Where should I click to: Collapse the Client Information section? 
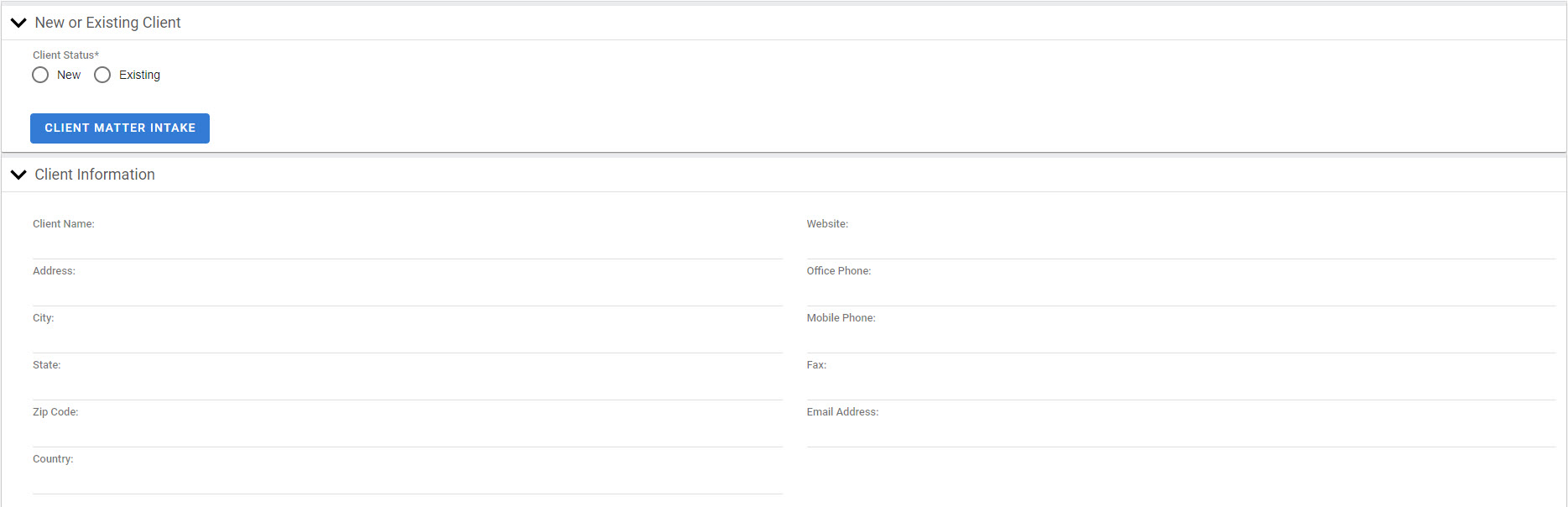(x=18, y=175)
